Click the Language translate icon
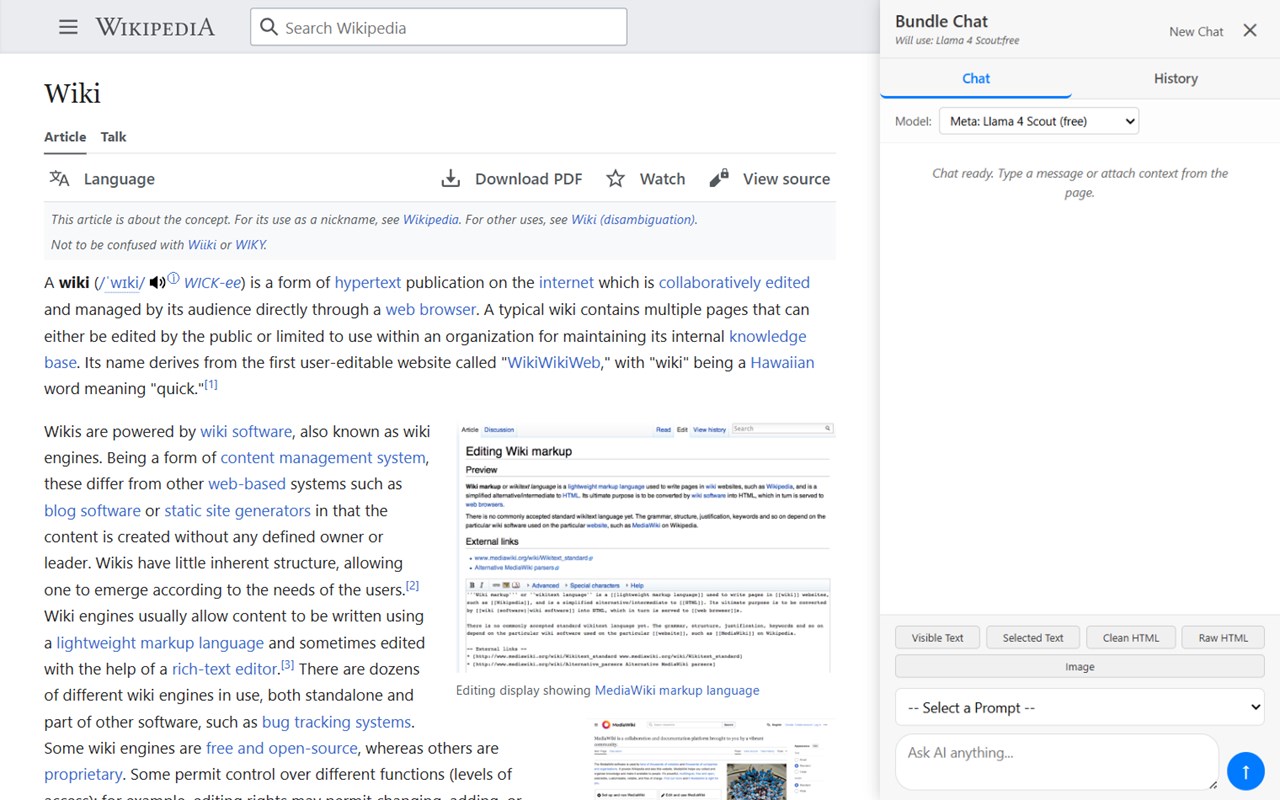This screenshot has width=1280, height=800. (x=60, y=179)
